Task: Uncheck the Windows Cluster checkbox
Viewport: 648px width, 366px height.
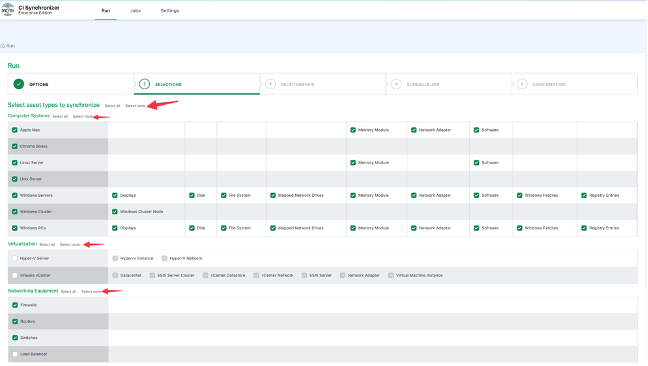Action: click(x=15, y=212)
